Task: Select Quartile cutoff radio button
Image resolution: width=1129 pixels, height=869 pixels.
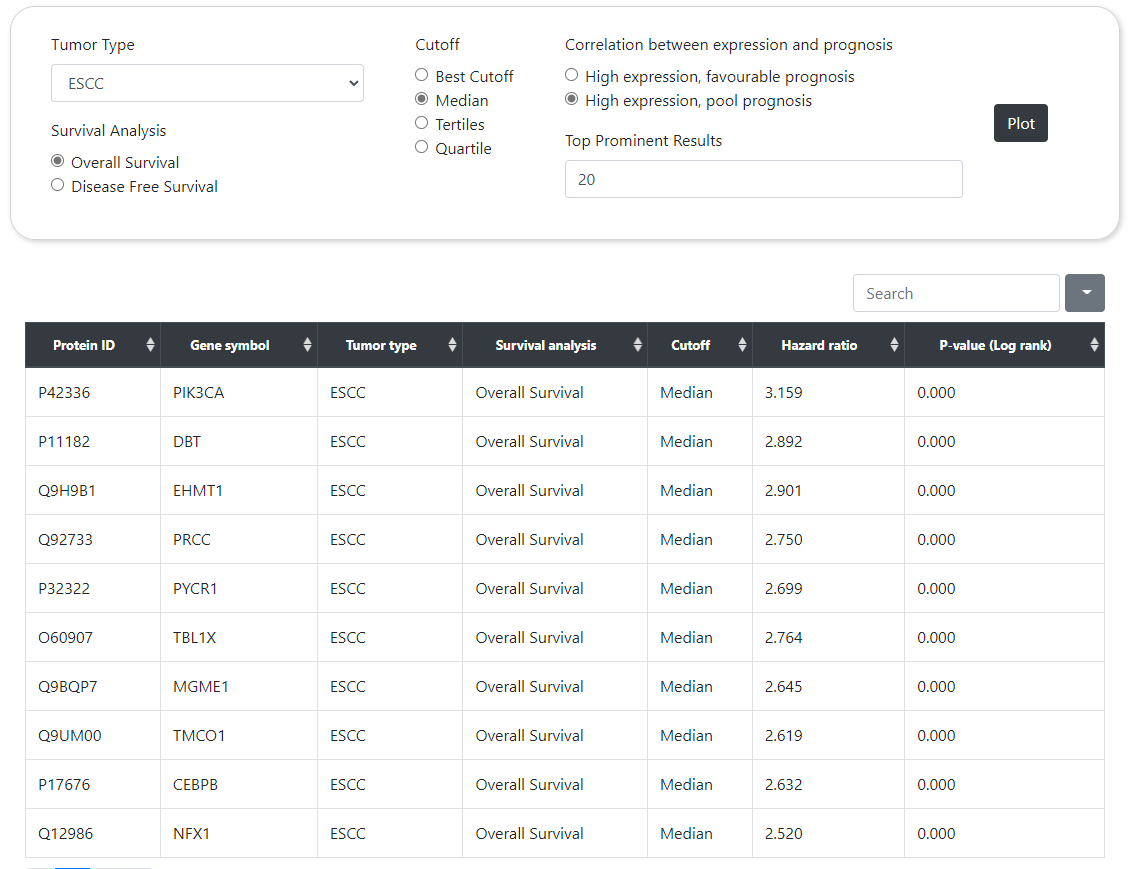Action: click(x=422, y=148)
